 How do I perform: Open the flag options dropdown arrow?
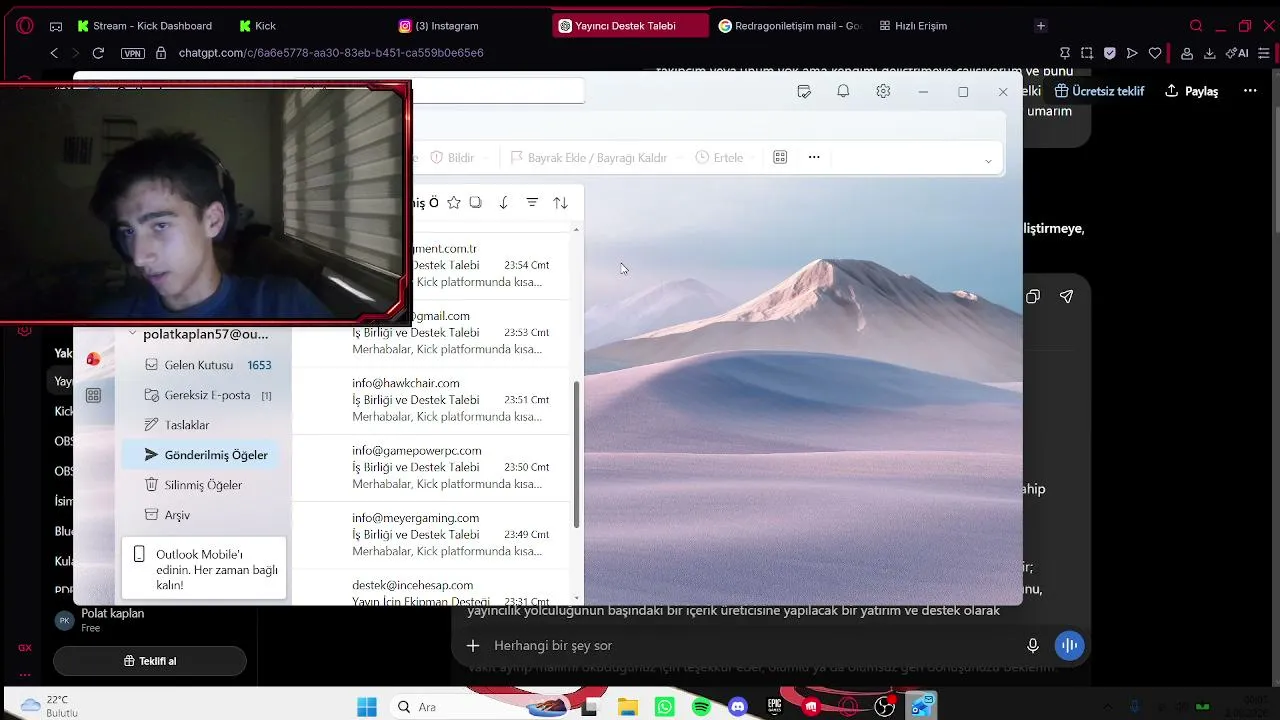[679, 158]
